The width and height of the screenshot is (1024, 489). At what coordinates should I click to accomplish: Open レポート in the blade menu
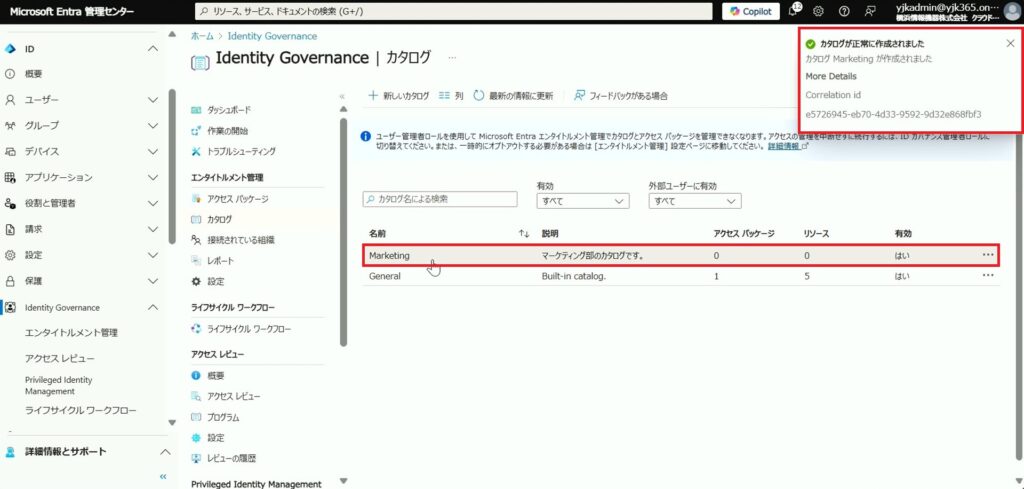(x=220, y=260)
